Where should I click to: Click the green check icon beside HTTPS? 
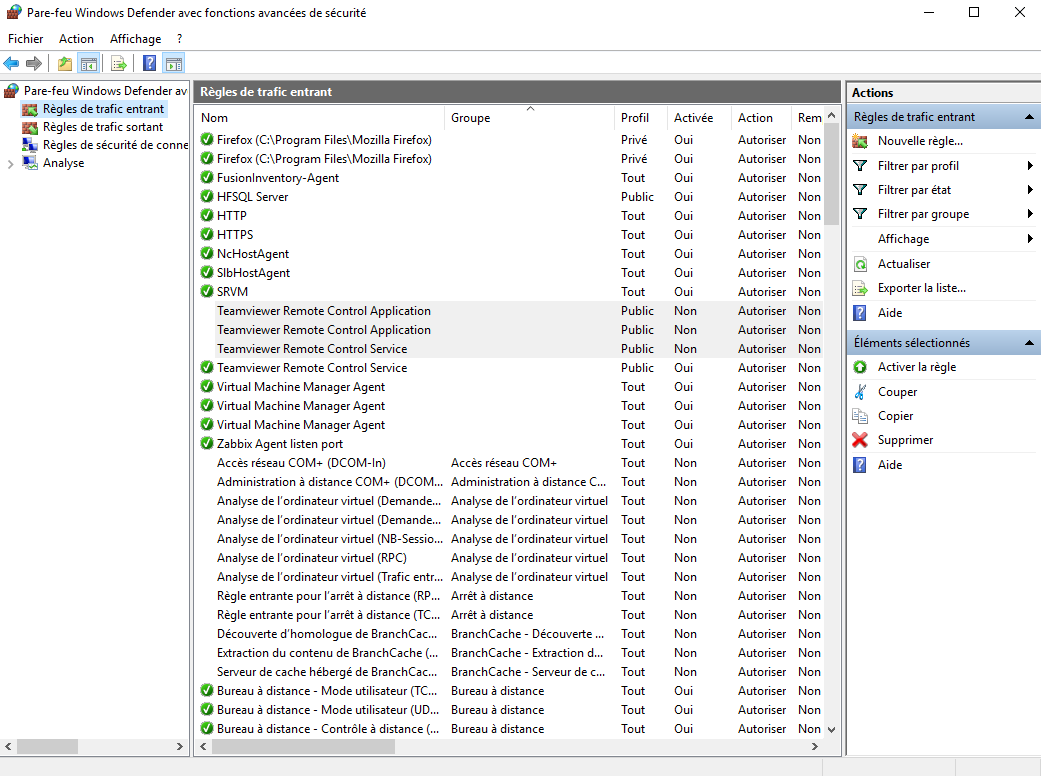[x=207, y=234]
